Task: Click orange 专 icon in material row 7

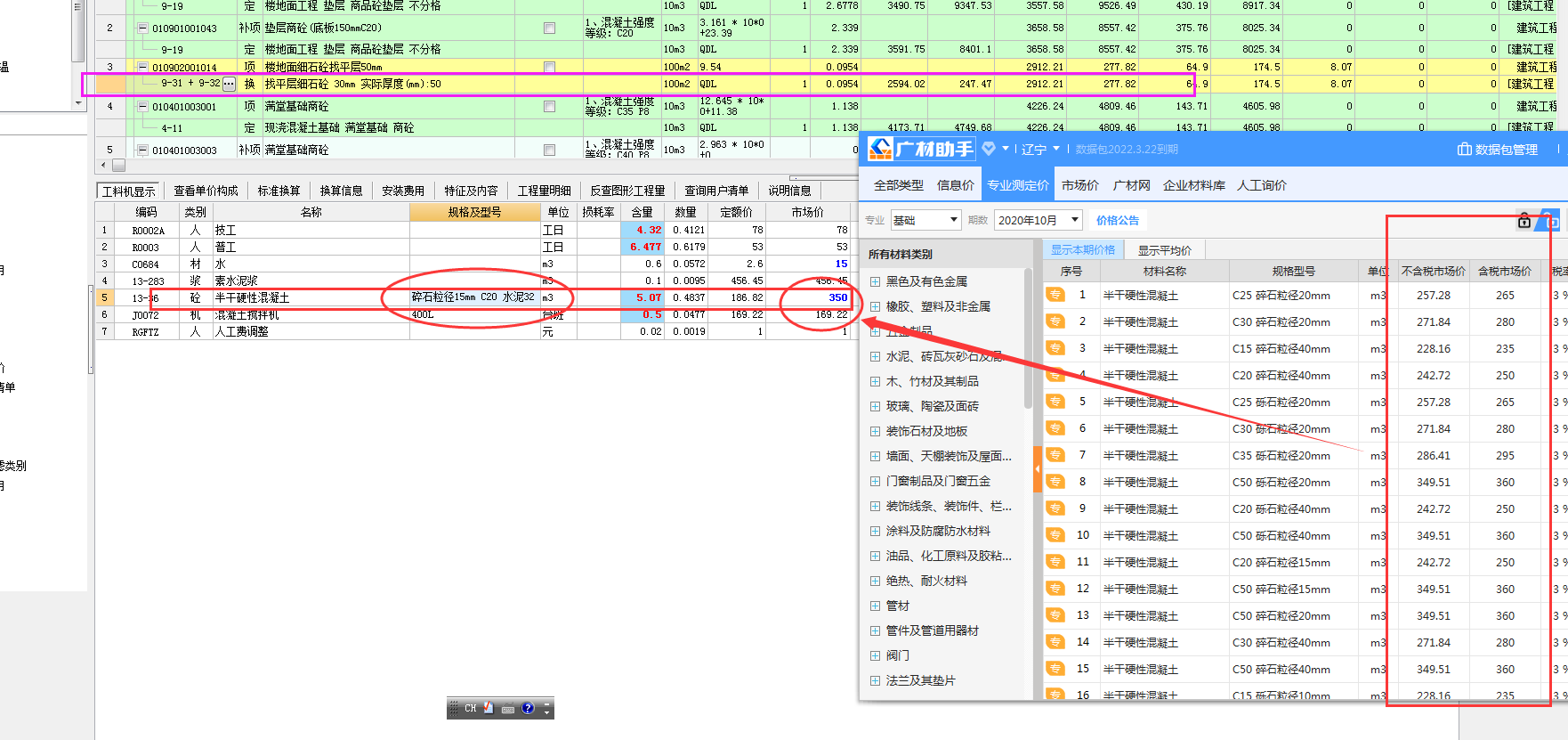Action: coord(1055,455)
